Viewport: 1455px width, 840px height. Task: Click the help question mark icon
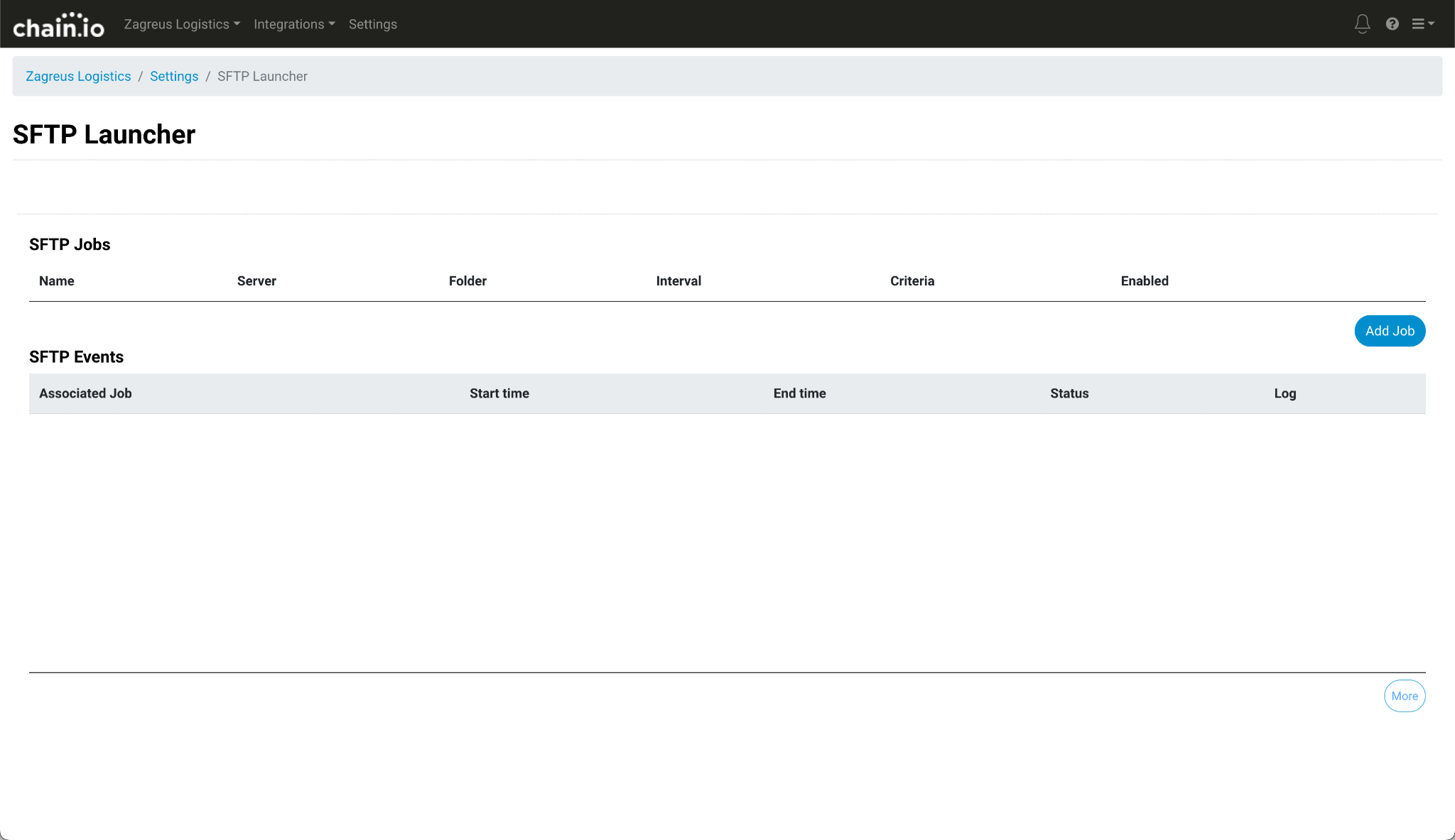[x=1392, y=24]
